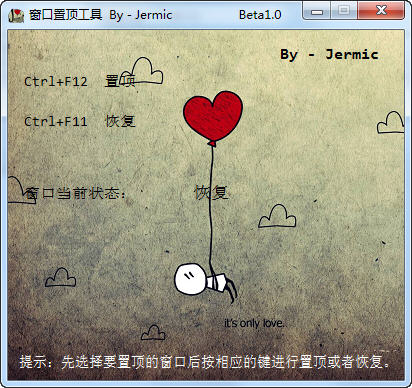Click the '恢复' label next to Ctrl+F11
This screenshot has width=412, height=388.
pyautogui.click(x=120, y=121)
